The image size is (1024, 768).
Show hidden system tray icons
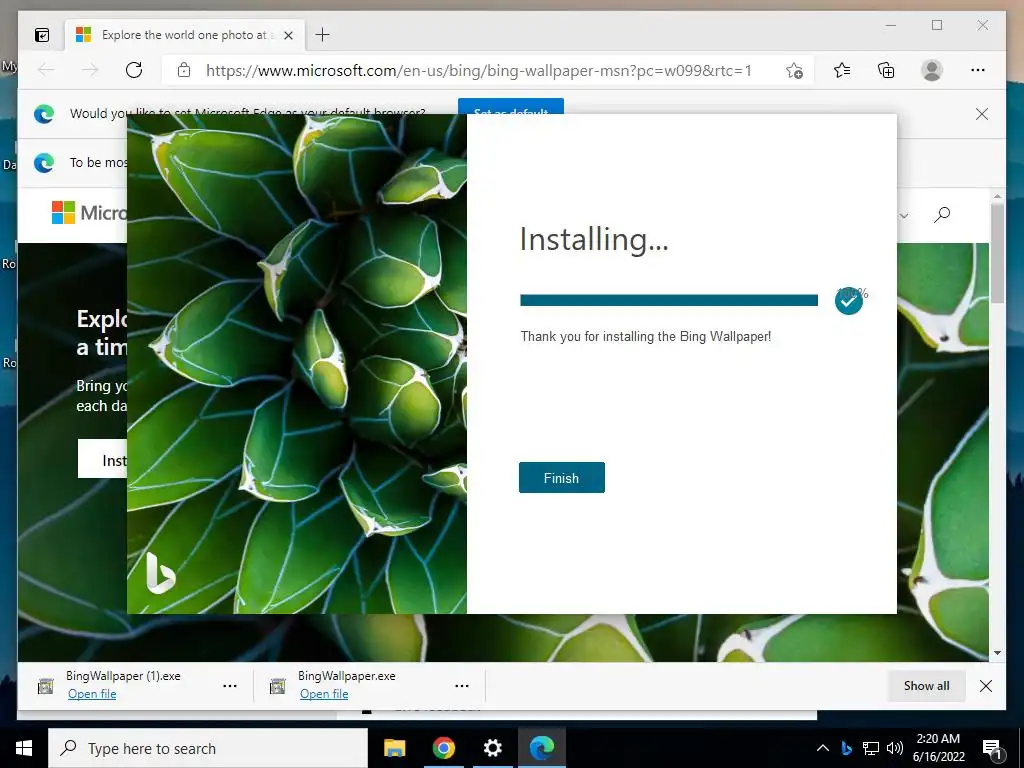[823, 748]
